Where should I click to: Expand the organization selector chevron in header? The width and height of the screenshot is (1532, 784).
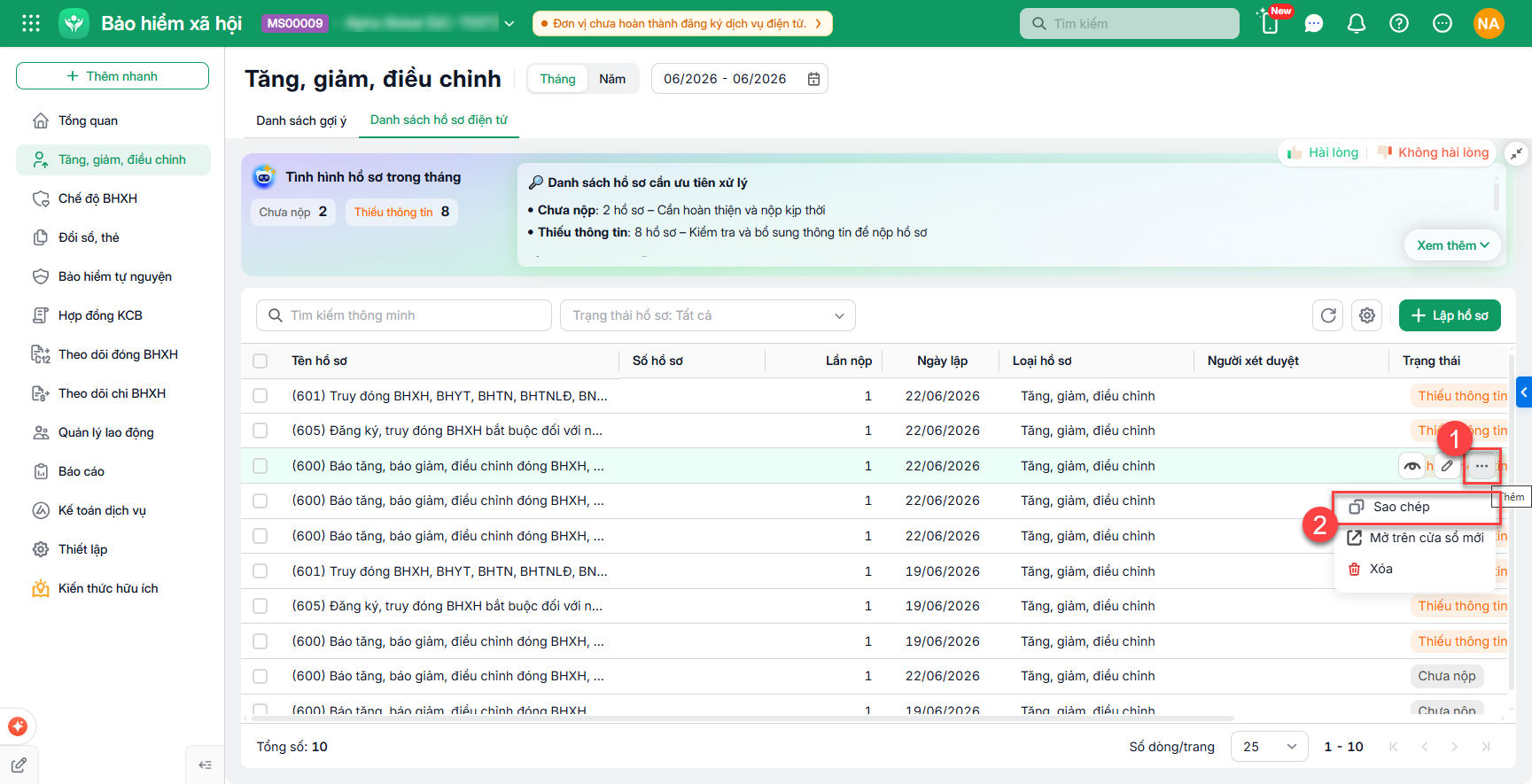point(509,24)
